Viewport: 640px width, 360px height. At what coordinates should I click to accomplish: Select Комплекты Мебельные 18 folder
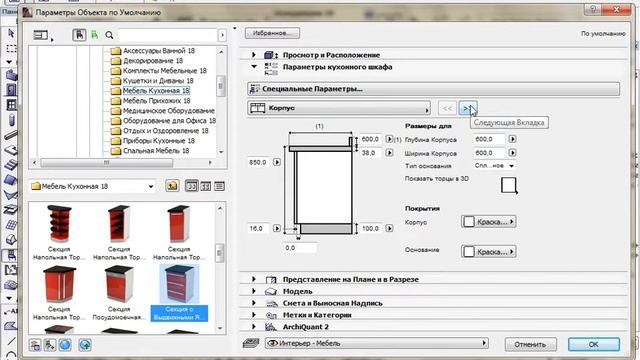point(164,71)
